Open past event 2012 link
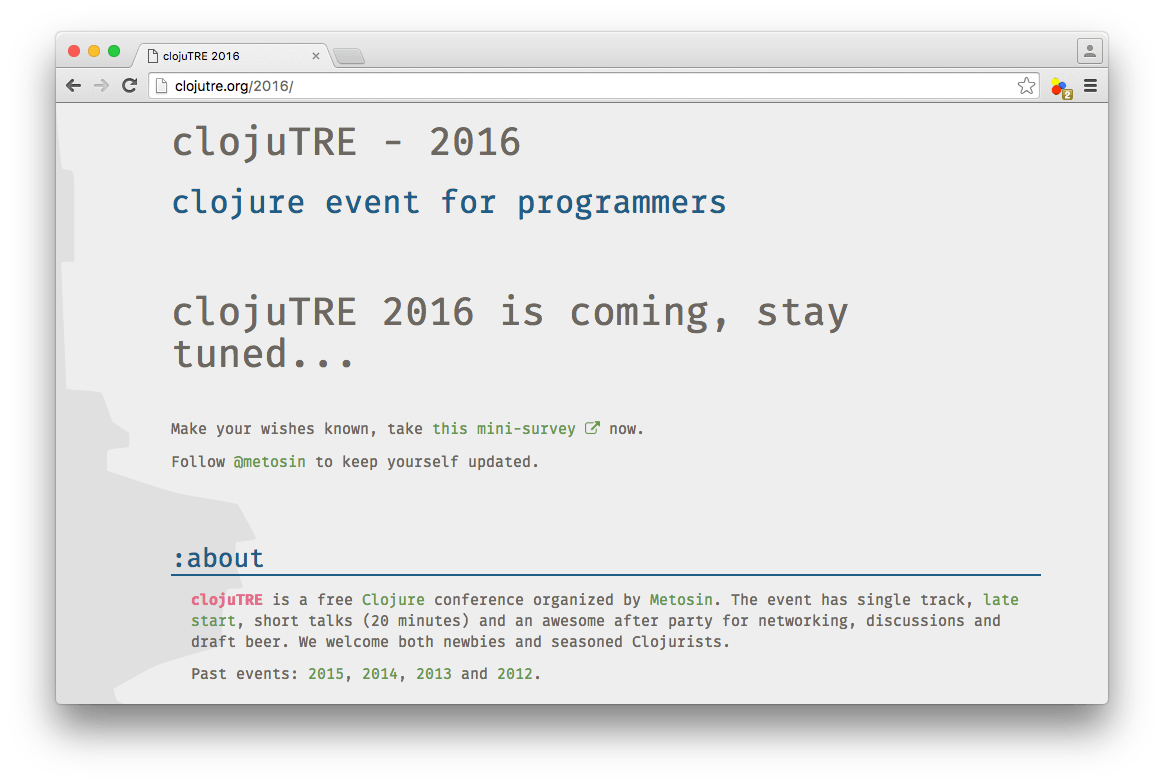 point(514,674)
